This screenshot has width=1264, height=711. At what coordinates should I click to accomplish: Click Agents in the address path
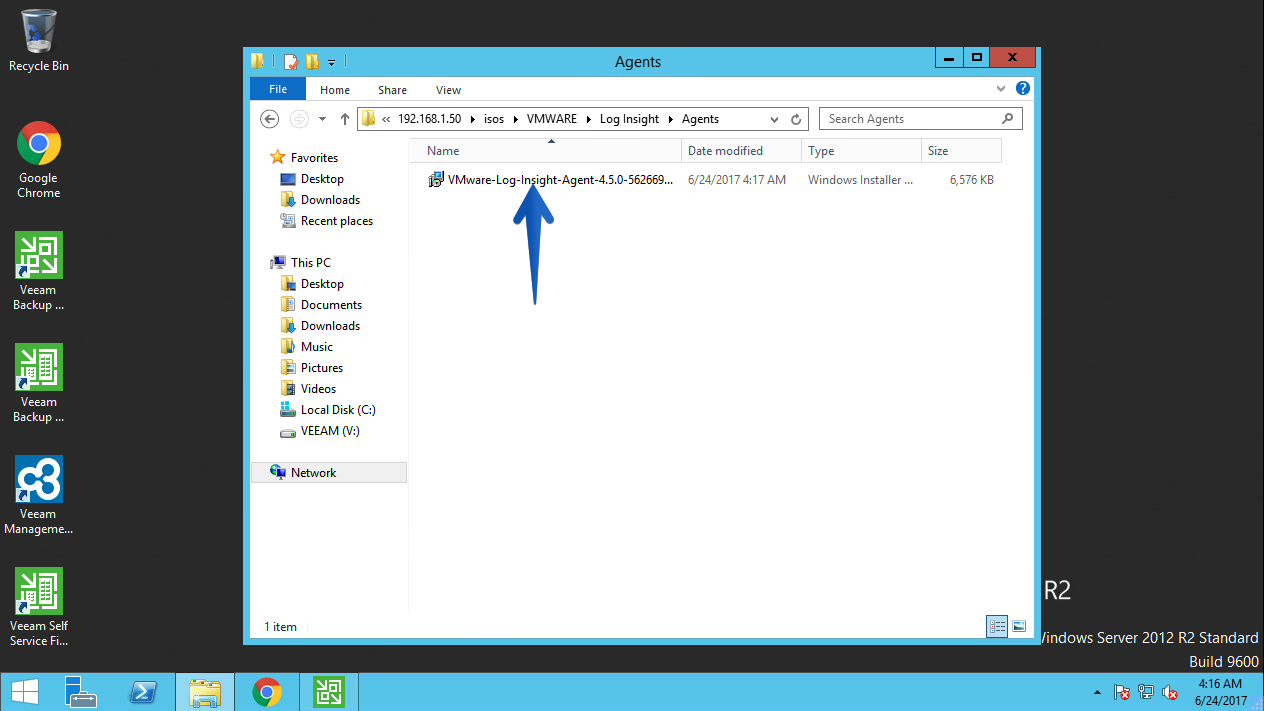pos(700,119)
